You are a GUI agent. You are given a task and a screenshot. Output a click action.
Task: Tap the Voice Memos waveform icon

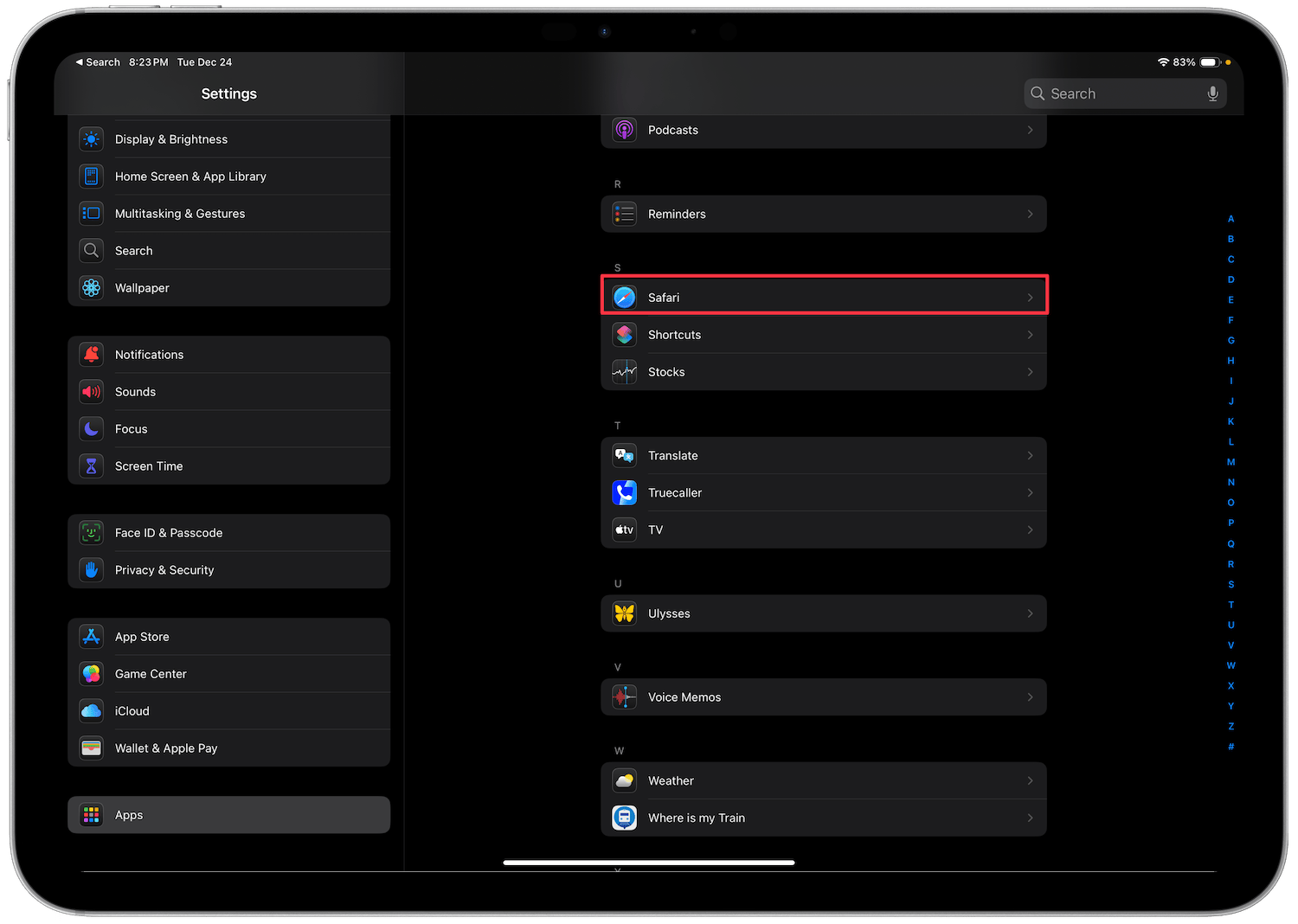tap(624, 697)
